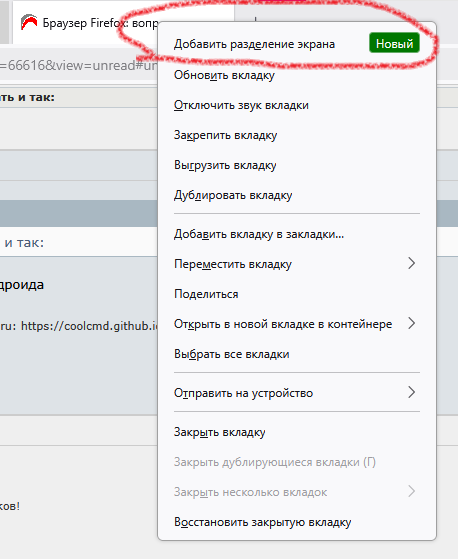
Task: Click the URL bar with "view=unread"
Action: pyautogui.click(x=79, y=65)
